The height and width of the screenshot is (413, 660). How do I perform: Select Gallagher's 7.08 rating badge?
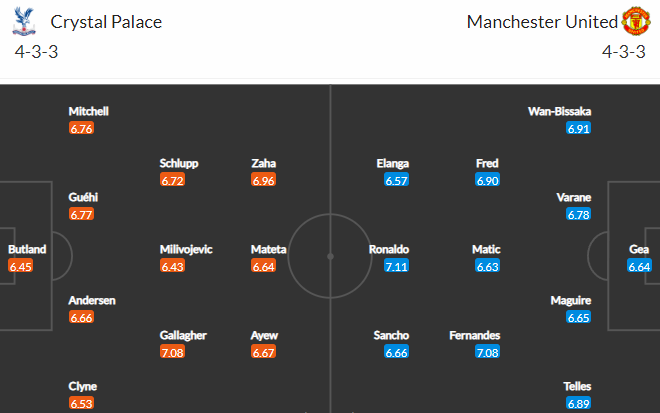pos(172,352)
